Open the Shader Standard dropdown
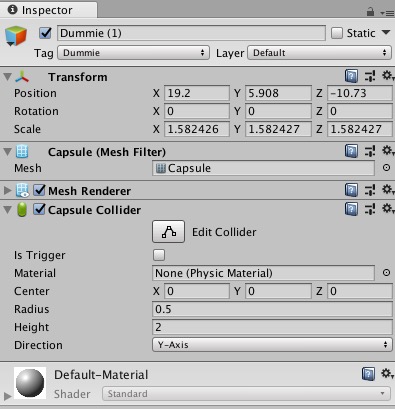This screenshot has height=409, width=395. click(246, 394)
